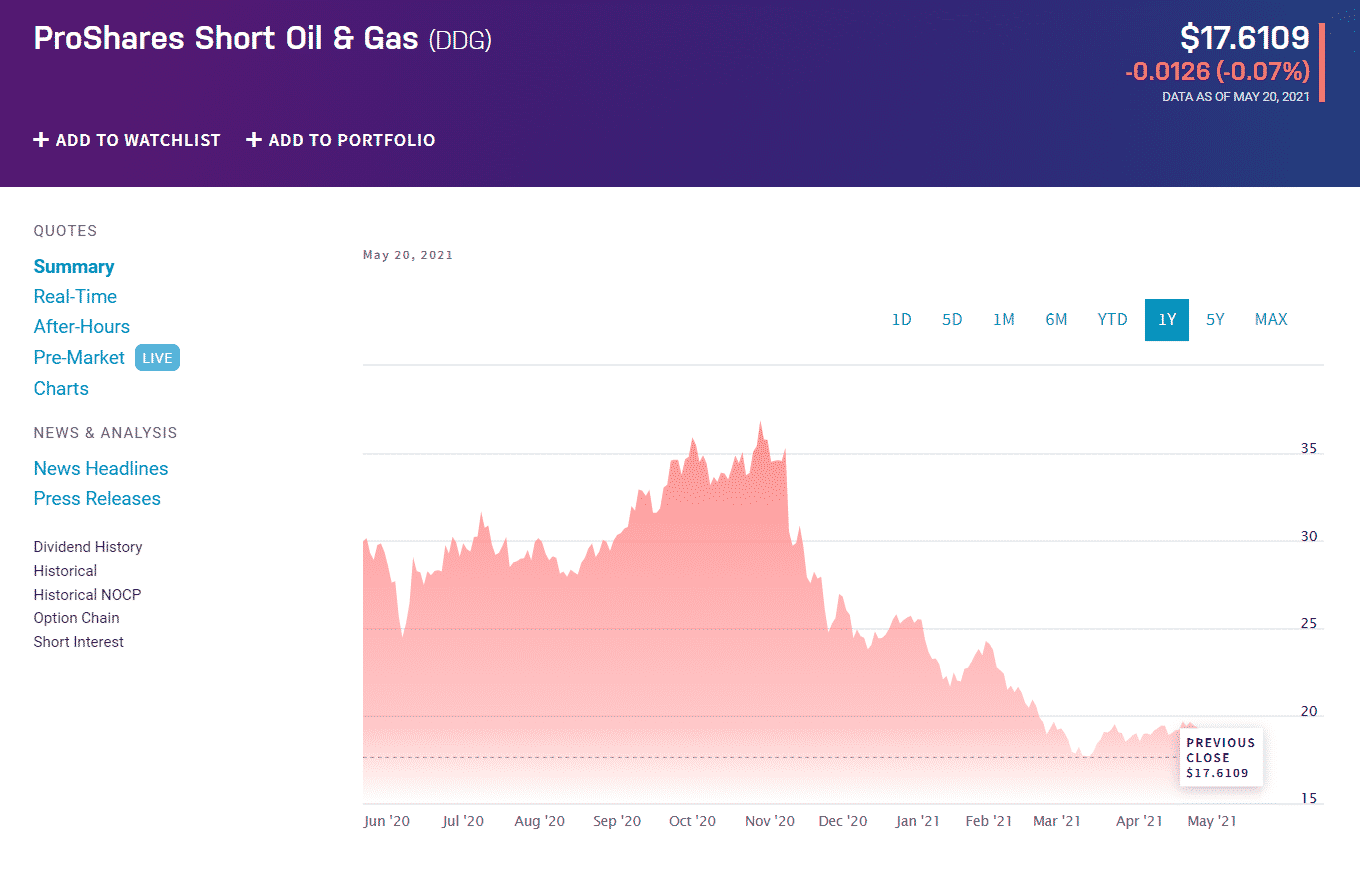This screenshot has height=872, width=1360.
Task: Show year-to-date YTD chart
Action: click(x=1112, y=320)
